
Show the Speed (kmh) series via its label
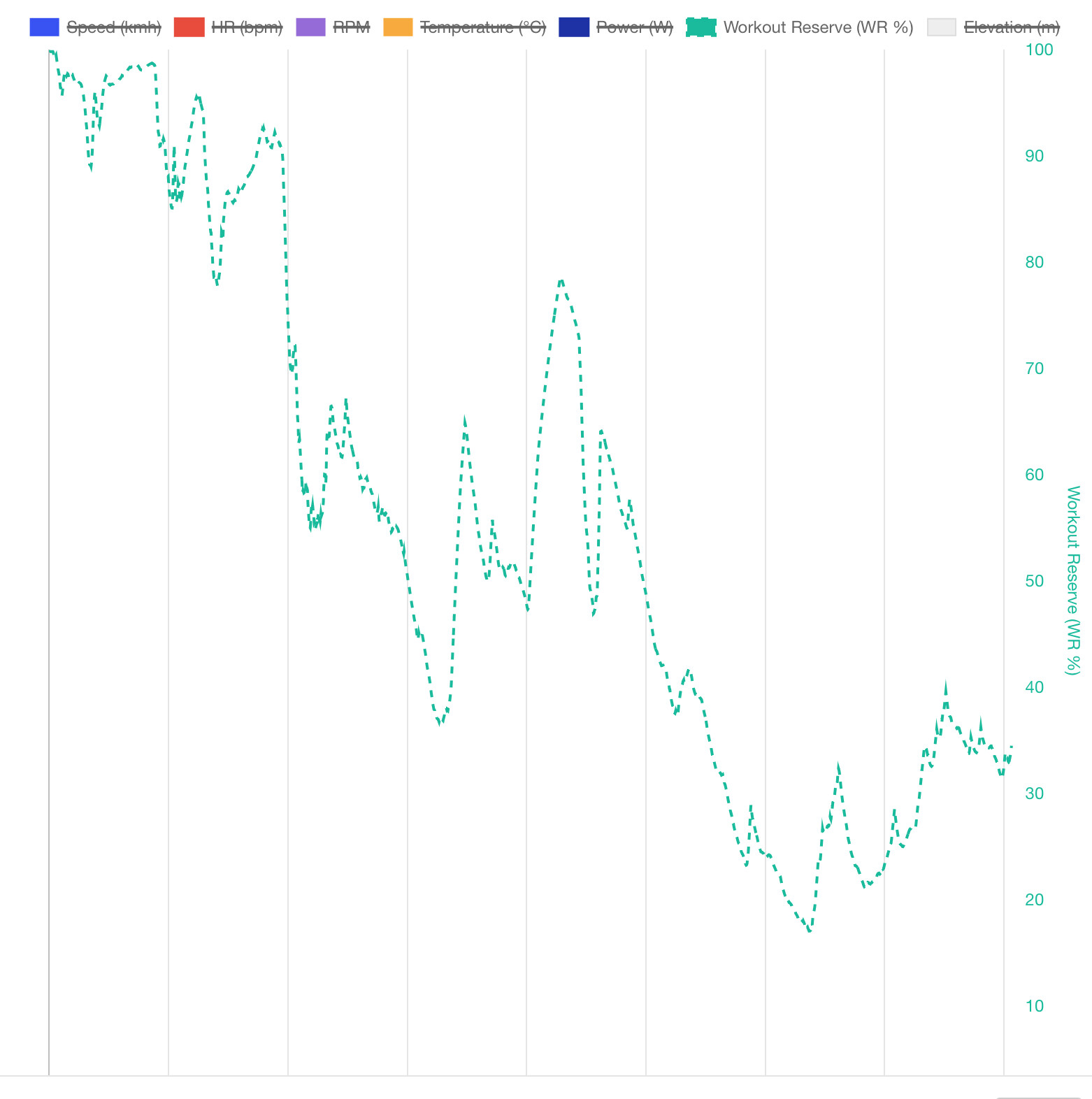click(113, 27)
